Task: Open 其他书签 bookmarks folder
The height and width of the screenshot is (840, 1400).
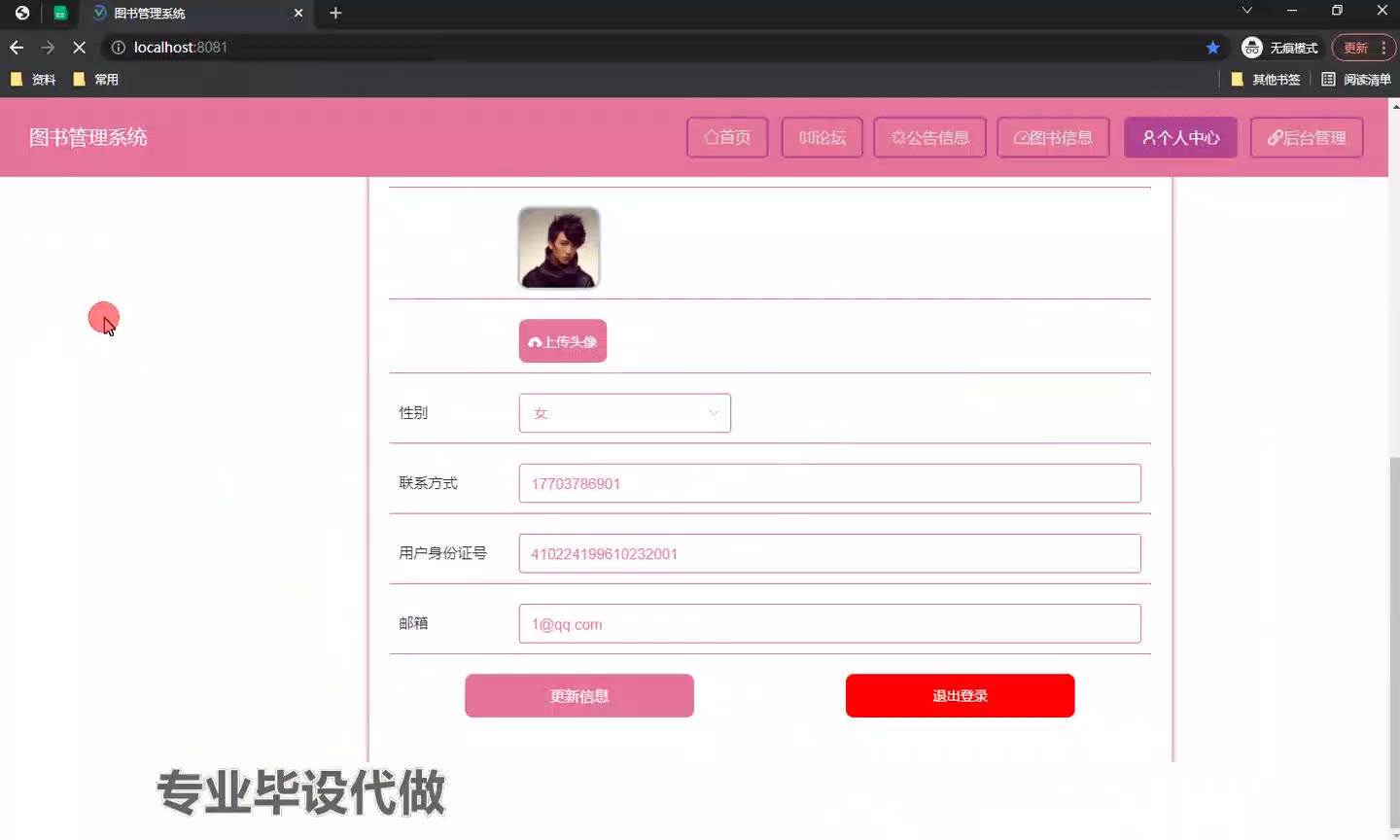Action: coord(1266,80)
